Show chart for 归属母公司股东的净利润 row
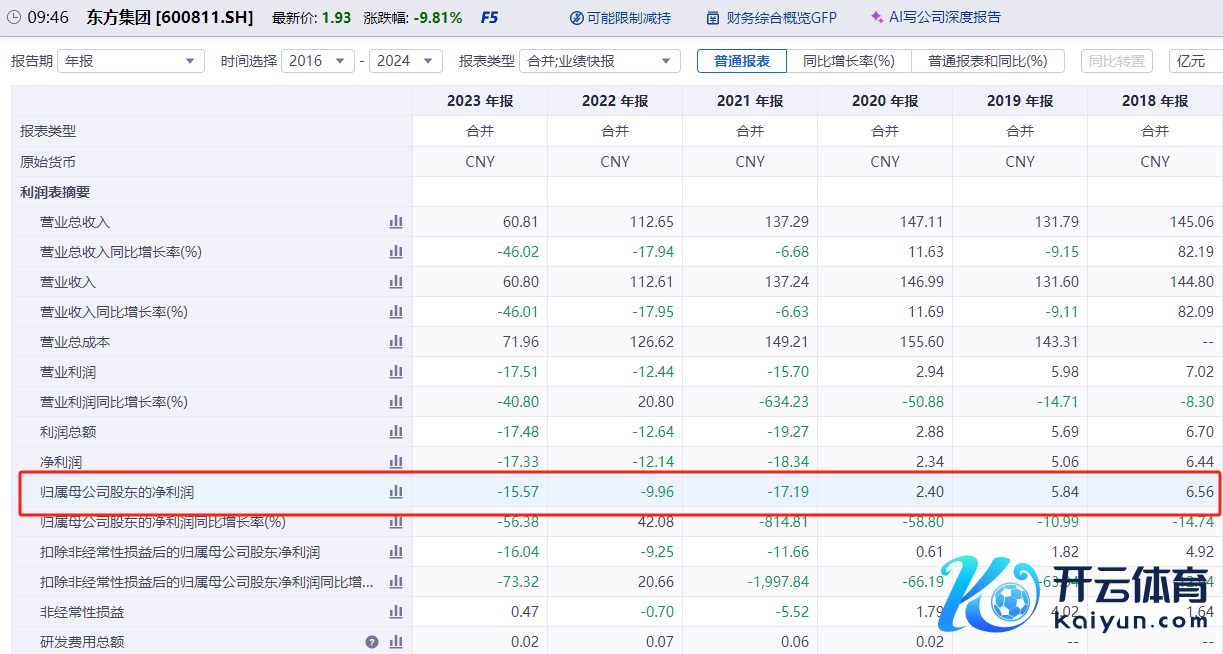Image resolution: width=1223 pixels, height=654 pixels. point(396,492)
